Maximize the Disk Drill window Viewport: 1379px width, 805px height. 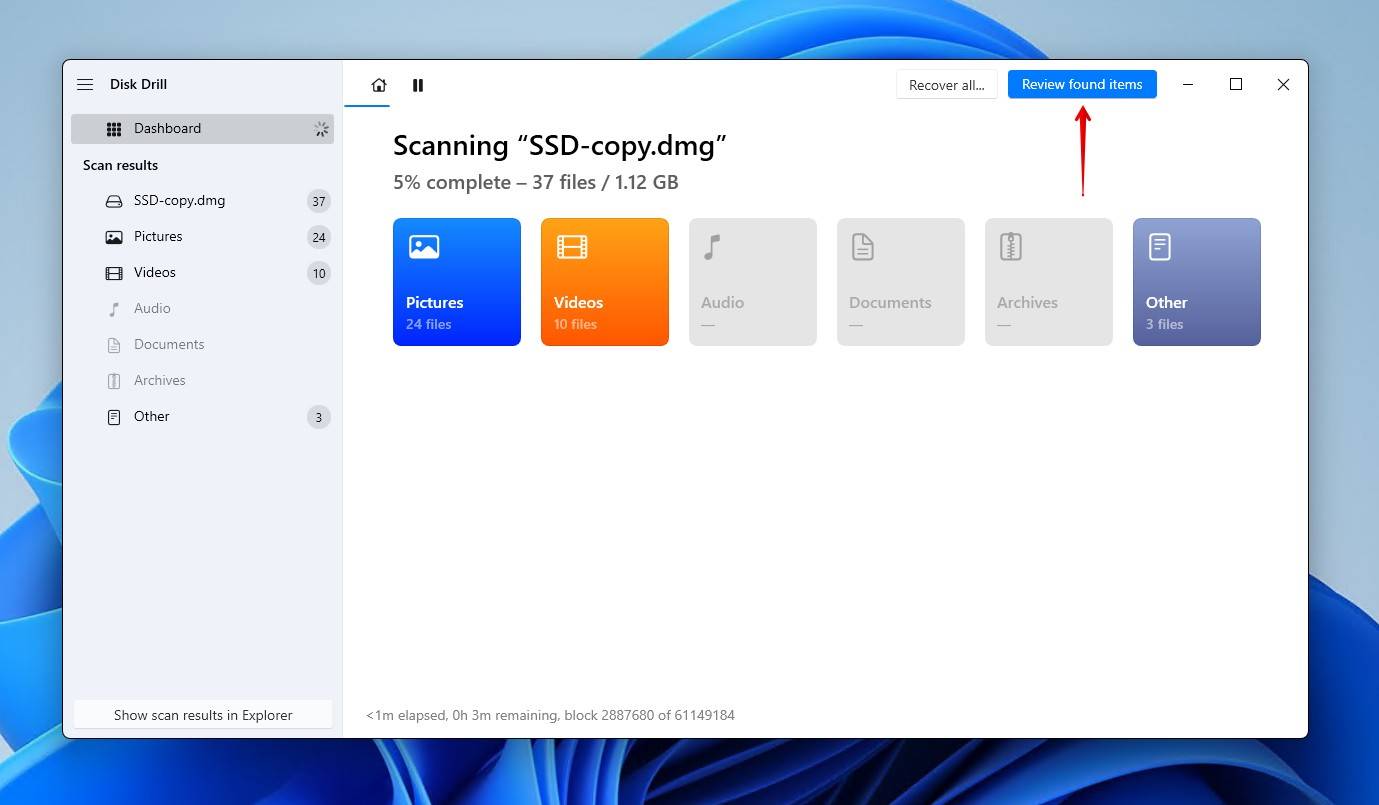click(x=1236, y=85)
